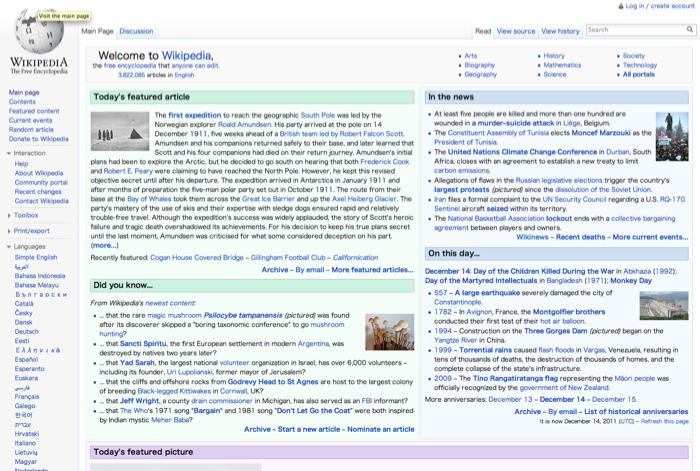Open the Start a new article link
700x471 pixels.
(x=309, y=429)
